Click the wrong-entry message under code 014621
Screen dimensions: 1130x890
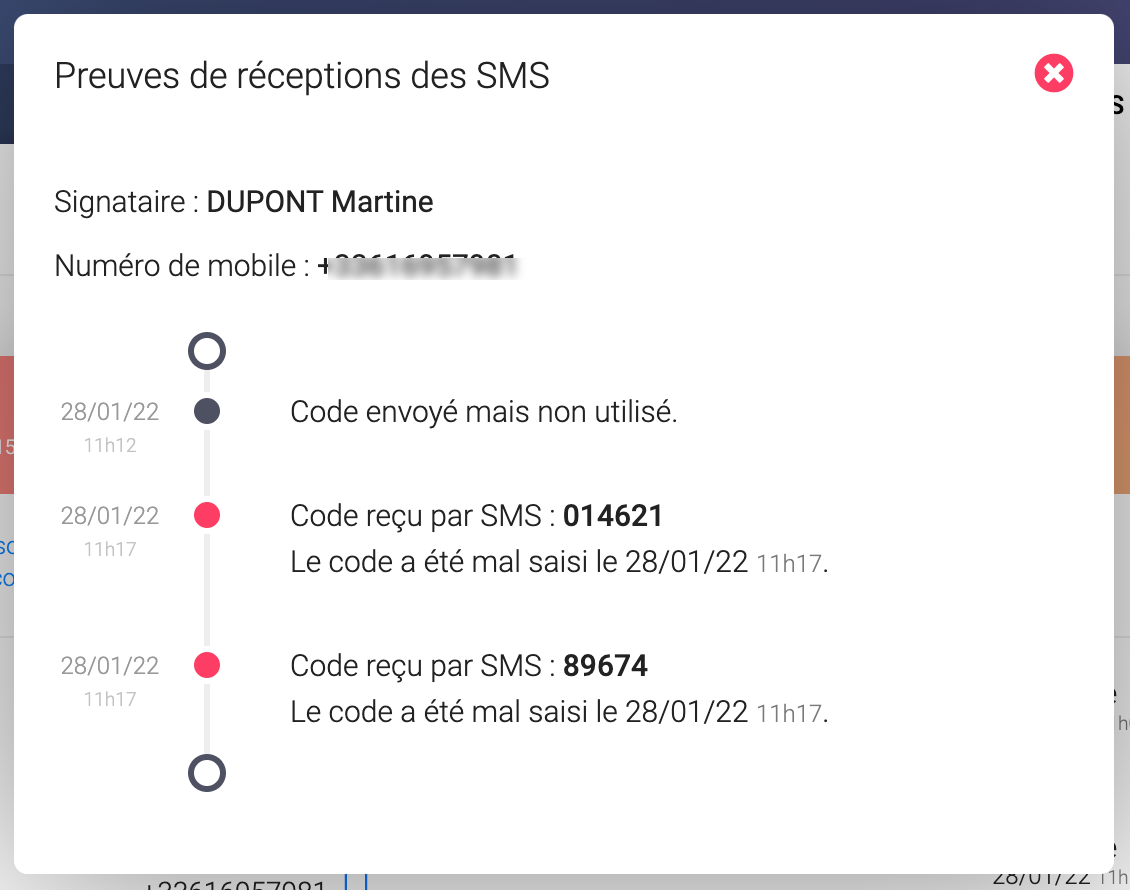coord(560,563)
